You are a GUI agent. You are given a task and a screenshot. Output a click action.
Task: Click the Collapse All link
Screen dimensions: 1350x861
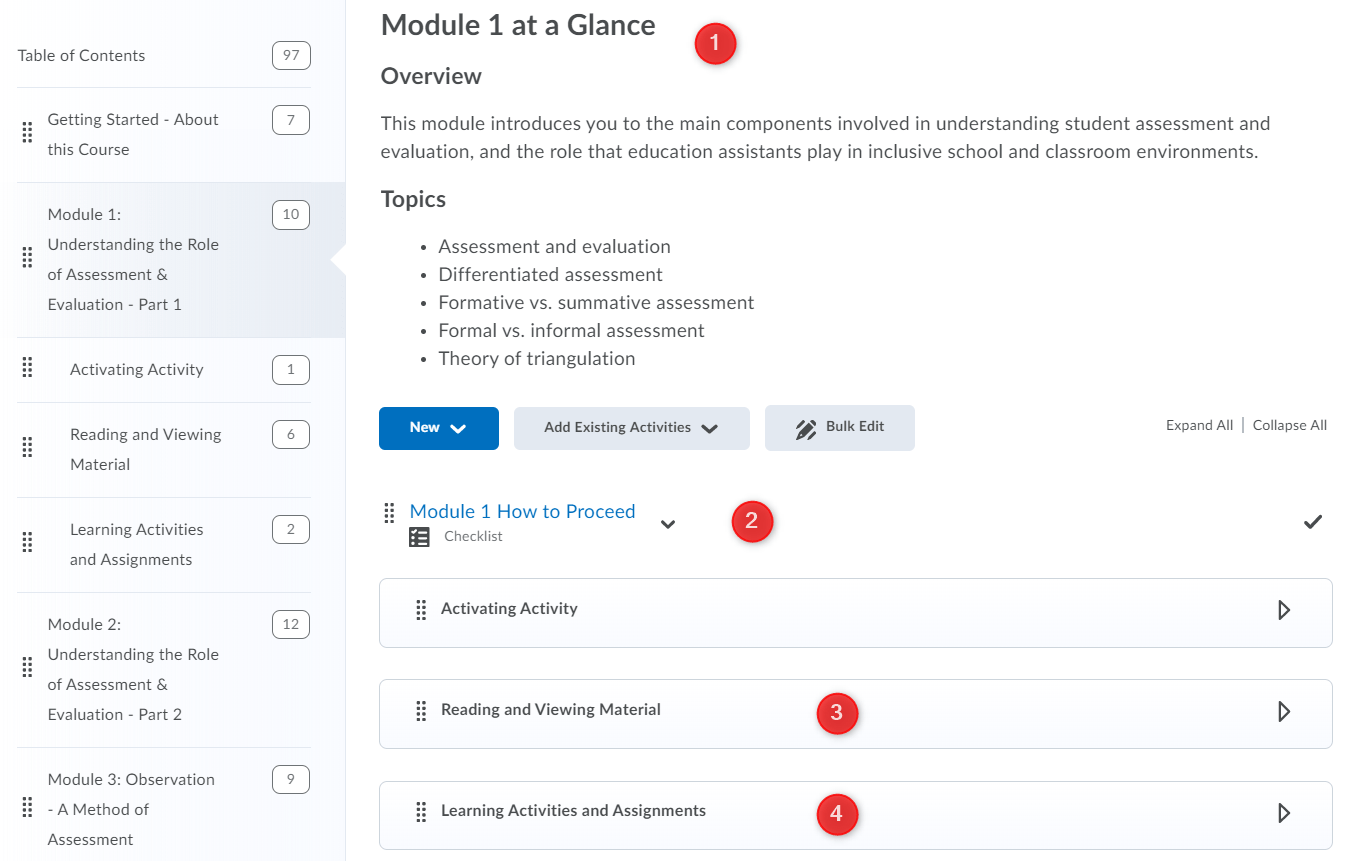tap(1289, 425)
